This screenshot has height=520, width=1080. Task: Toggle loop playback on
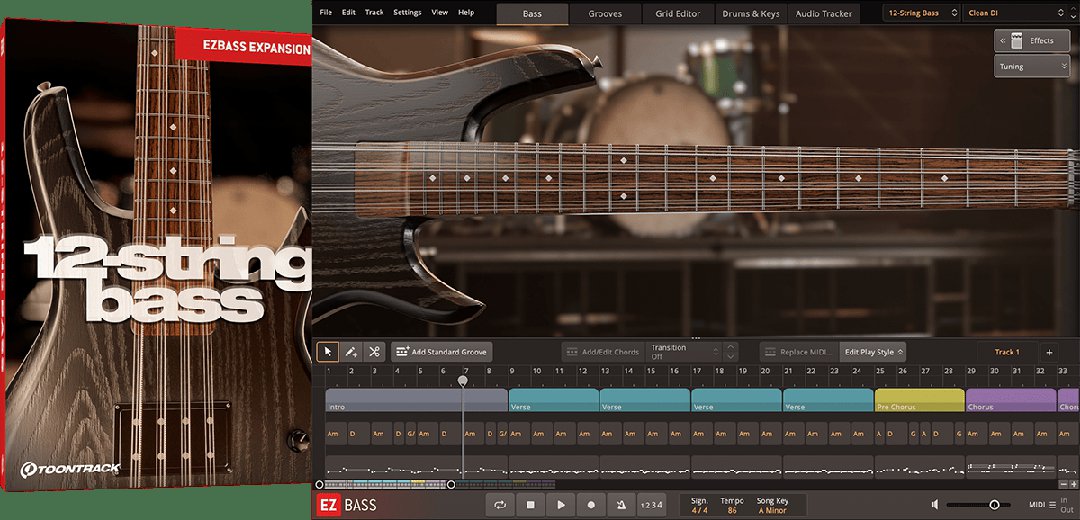[500, 506]
